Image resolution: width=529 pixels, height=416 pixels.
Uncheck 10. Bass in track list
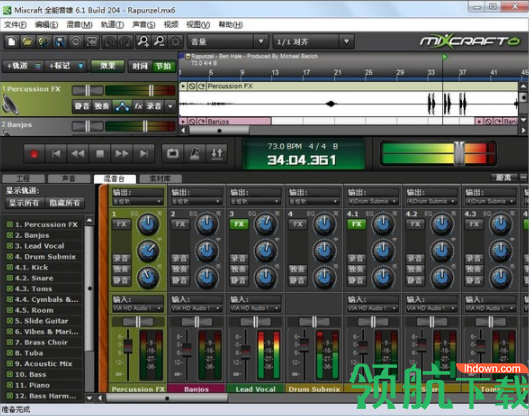click(x=10, y=375)
